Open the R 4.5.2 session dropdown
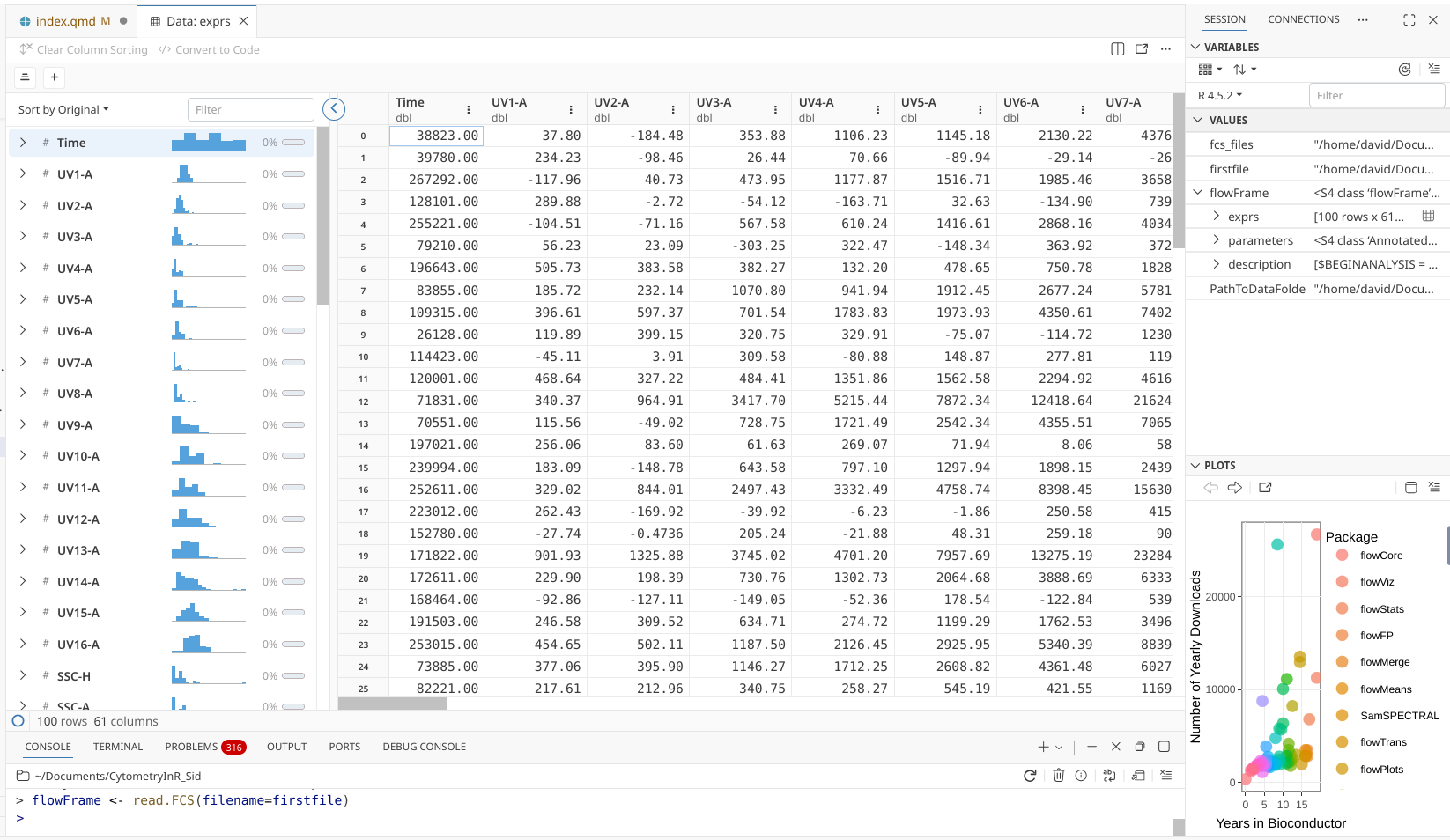 [x=1220, y=95]
